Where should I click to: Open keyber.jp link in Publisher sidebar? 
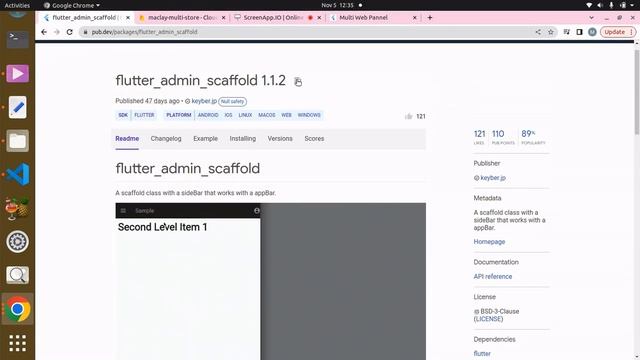coord(493,178)
